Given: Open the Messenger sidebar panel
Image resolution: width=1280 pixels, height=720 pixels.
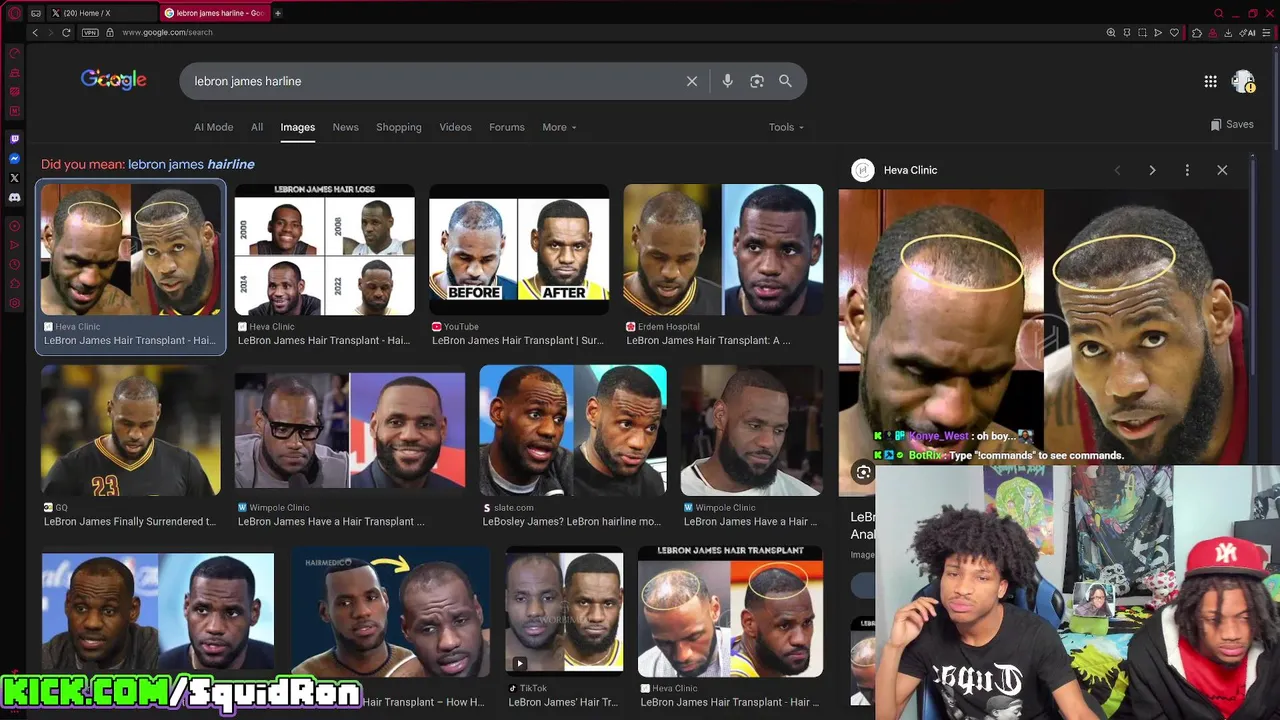Looking at the screenshot, I should 14,158.
